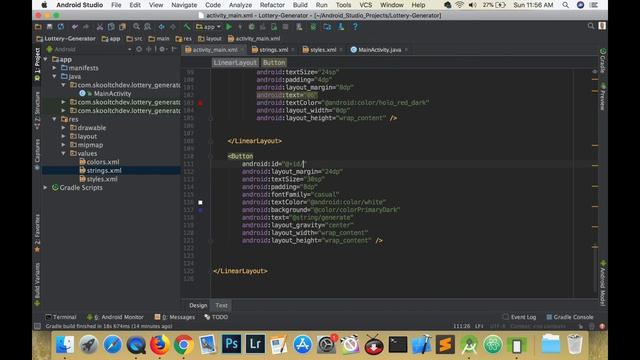640x360 pixels.
Task: Open Google Chrome from the Dock
Action: pyautogui.click(x=183, y=345)
